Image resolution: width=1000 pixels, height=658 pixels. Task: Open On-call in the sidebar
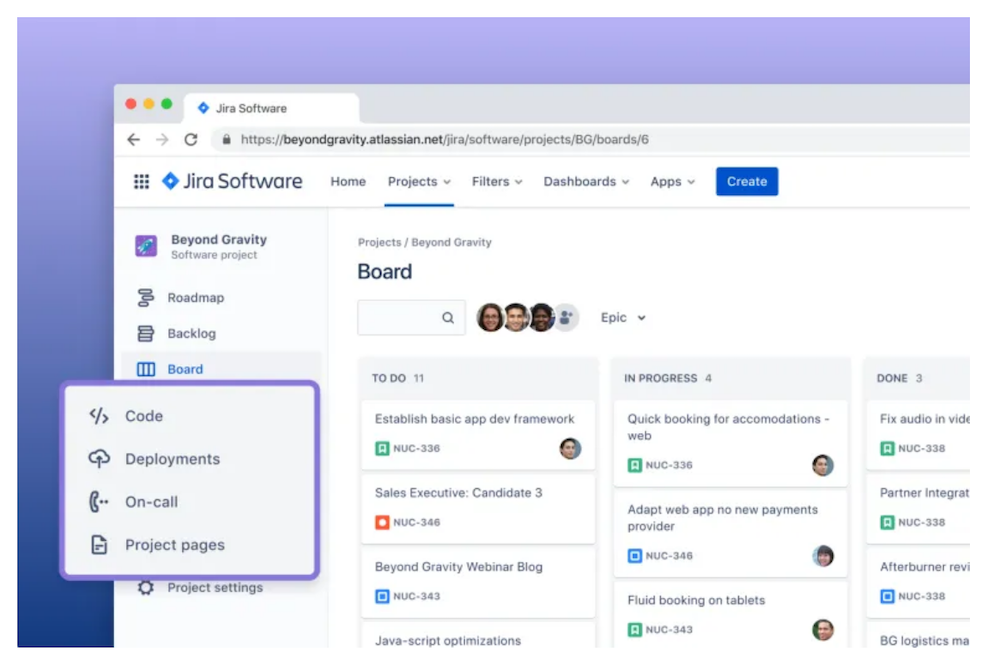click(151, 502)
